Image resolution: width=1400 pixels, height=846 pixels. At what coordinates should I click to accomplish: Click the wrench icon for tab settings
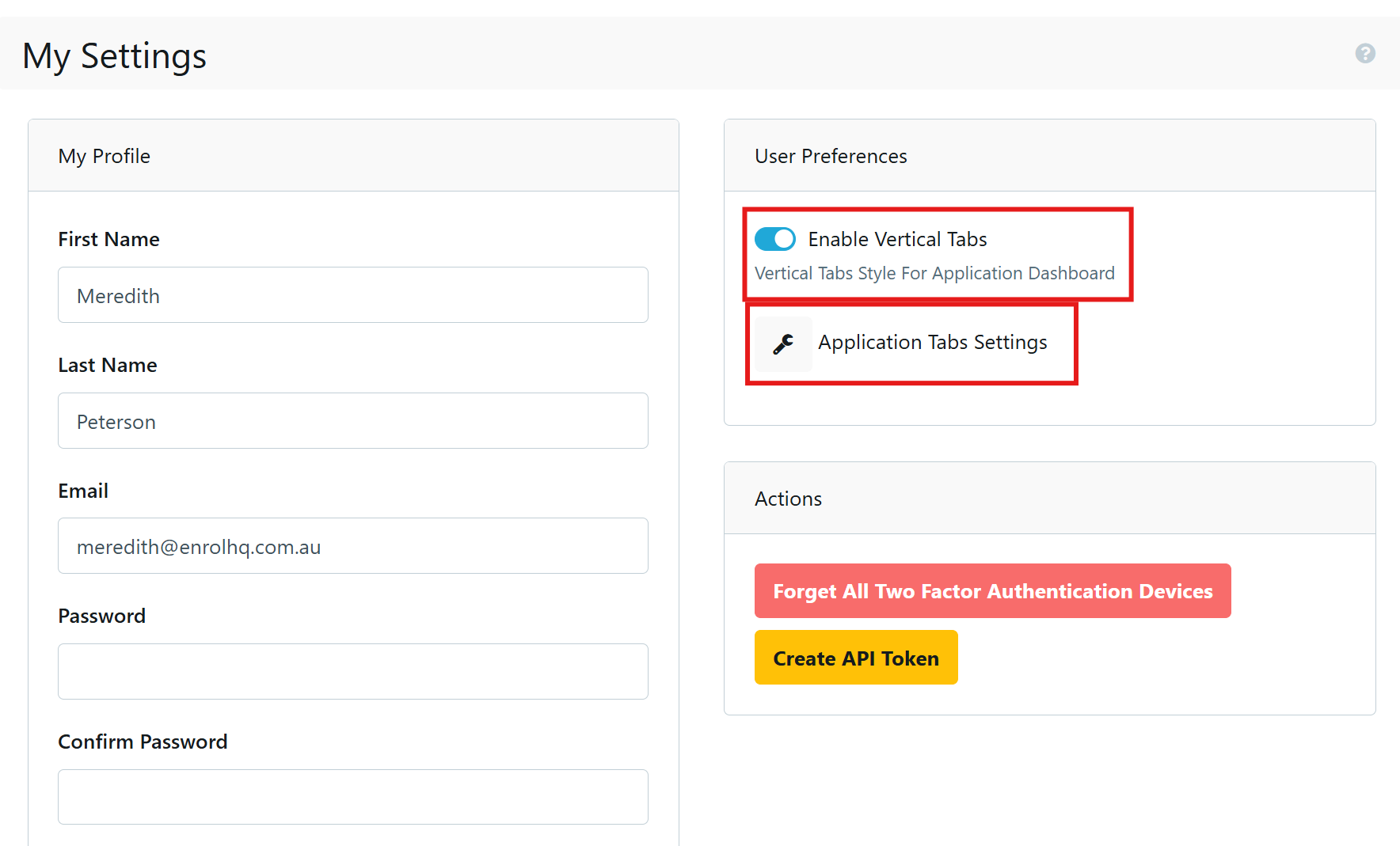tap(783, 343)
